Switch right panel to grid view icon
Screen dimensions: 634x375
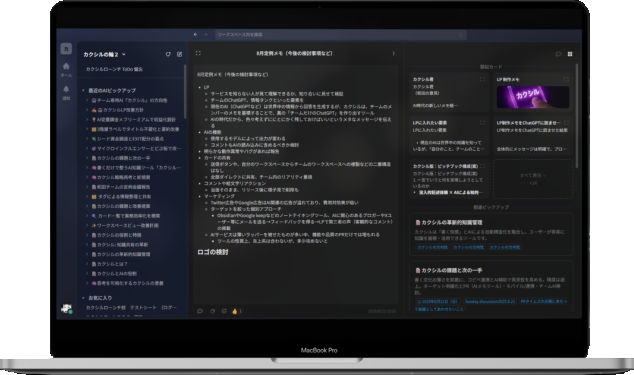coord(570,54)
